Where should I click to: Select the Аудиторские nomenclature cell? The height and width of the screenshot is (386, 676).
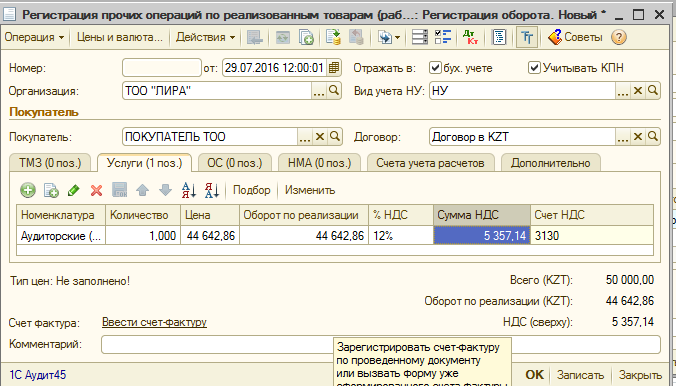coord(61,236)
